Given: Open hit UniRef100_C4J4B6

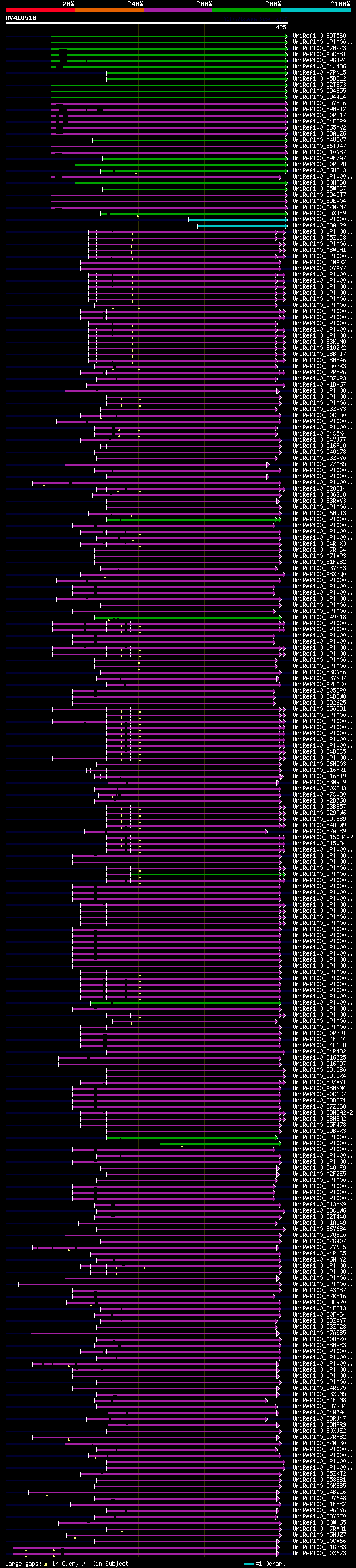Looking at the screenshot, I should pyautogui.click(x=319, y=66).
